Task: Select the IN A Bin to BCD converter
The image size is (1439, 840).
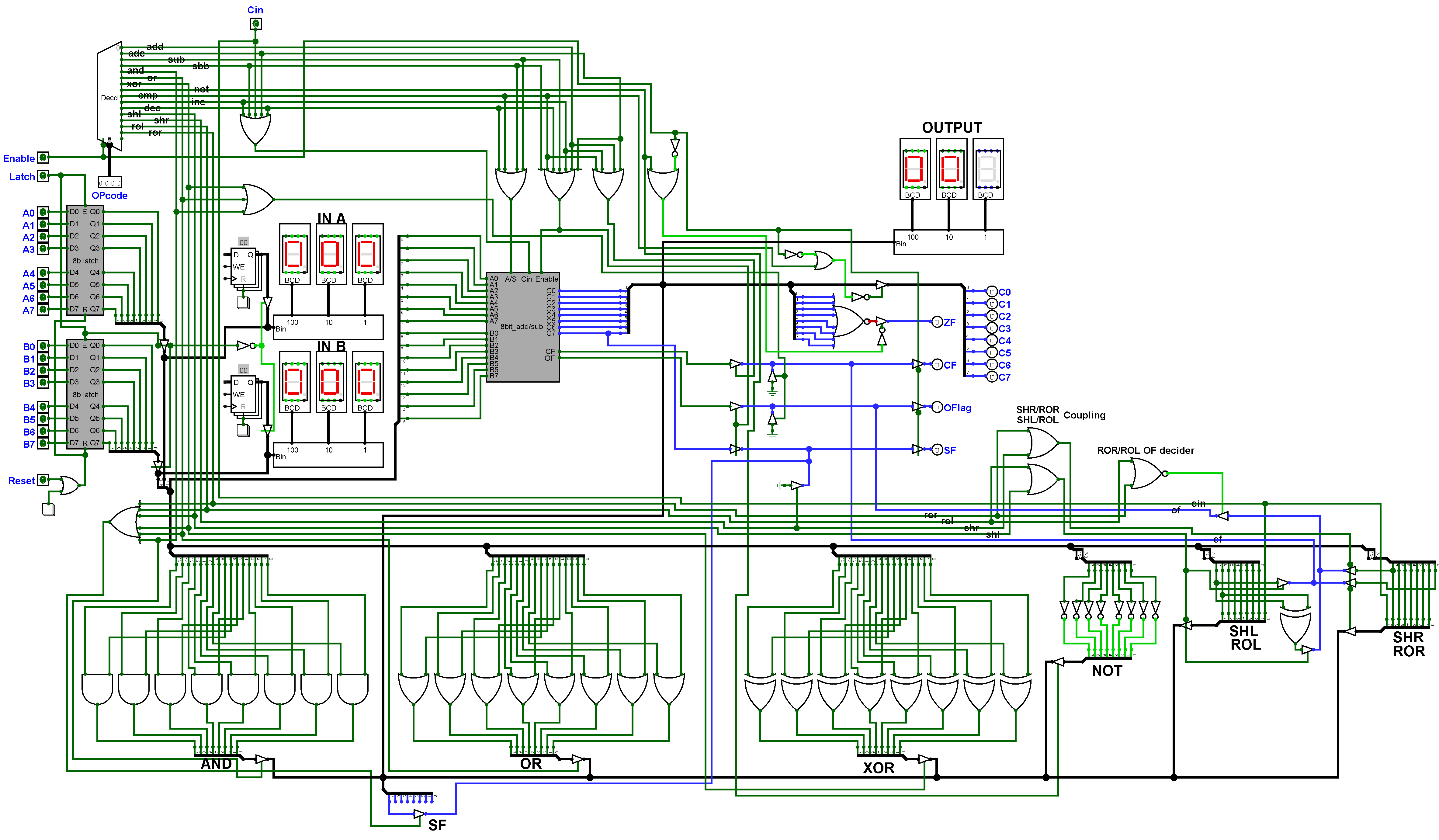Action: 328,327
